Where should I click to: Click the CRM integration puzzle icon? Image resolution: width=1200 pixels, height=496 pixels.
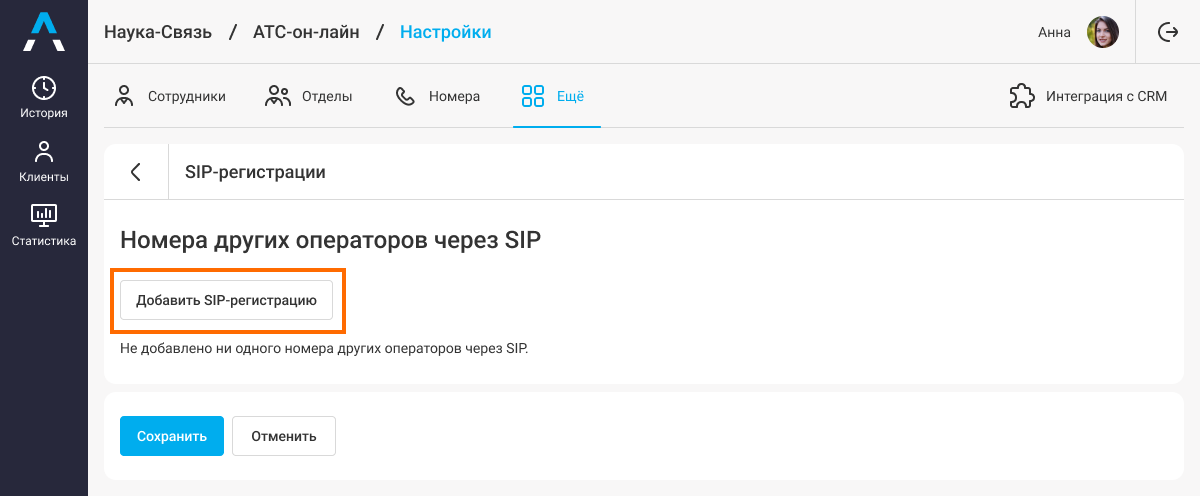click(1022, 96)
